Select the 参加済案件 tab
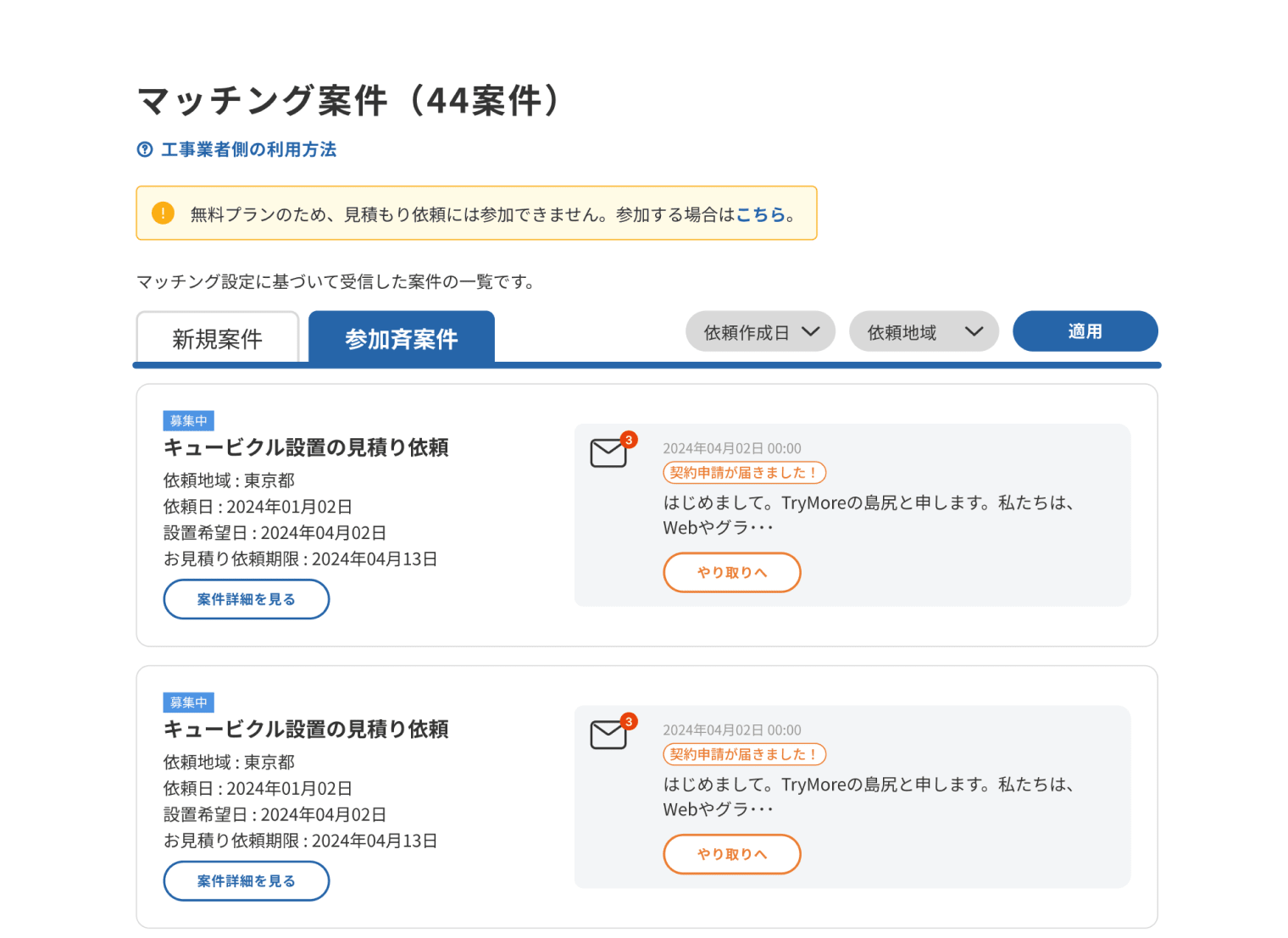This screenshot has width=1288, height=938. pyautogui.click(x=401, y=339)
